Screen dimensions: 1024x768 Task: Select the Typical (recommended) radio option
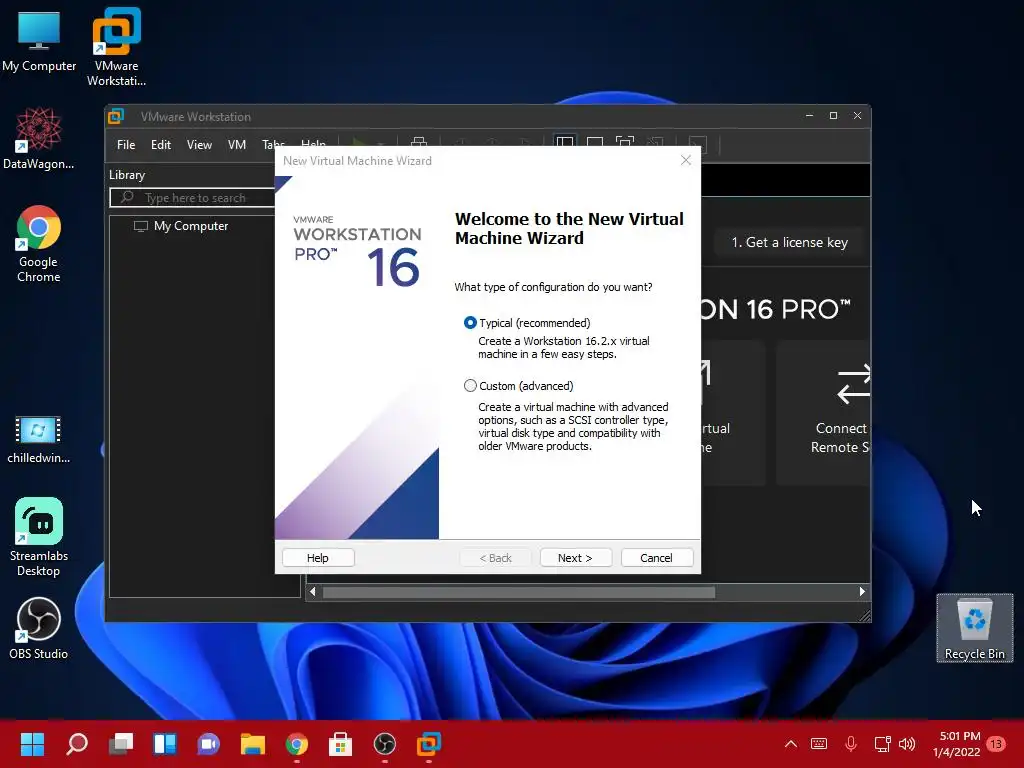[470, 323]
